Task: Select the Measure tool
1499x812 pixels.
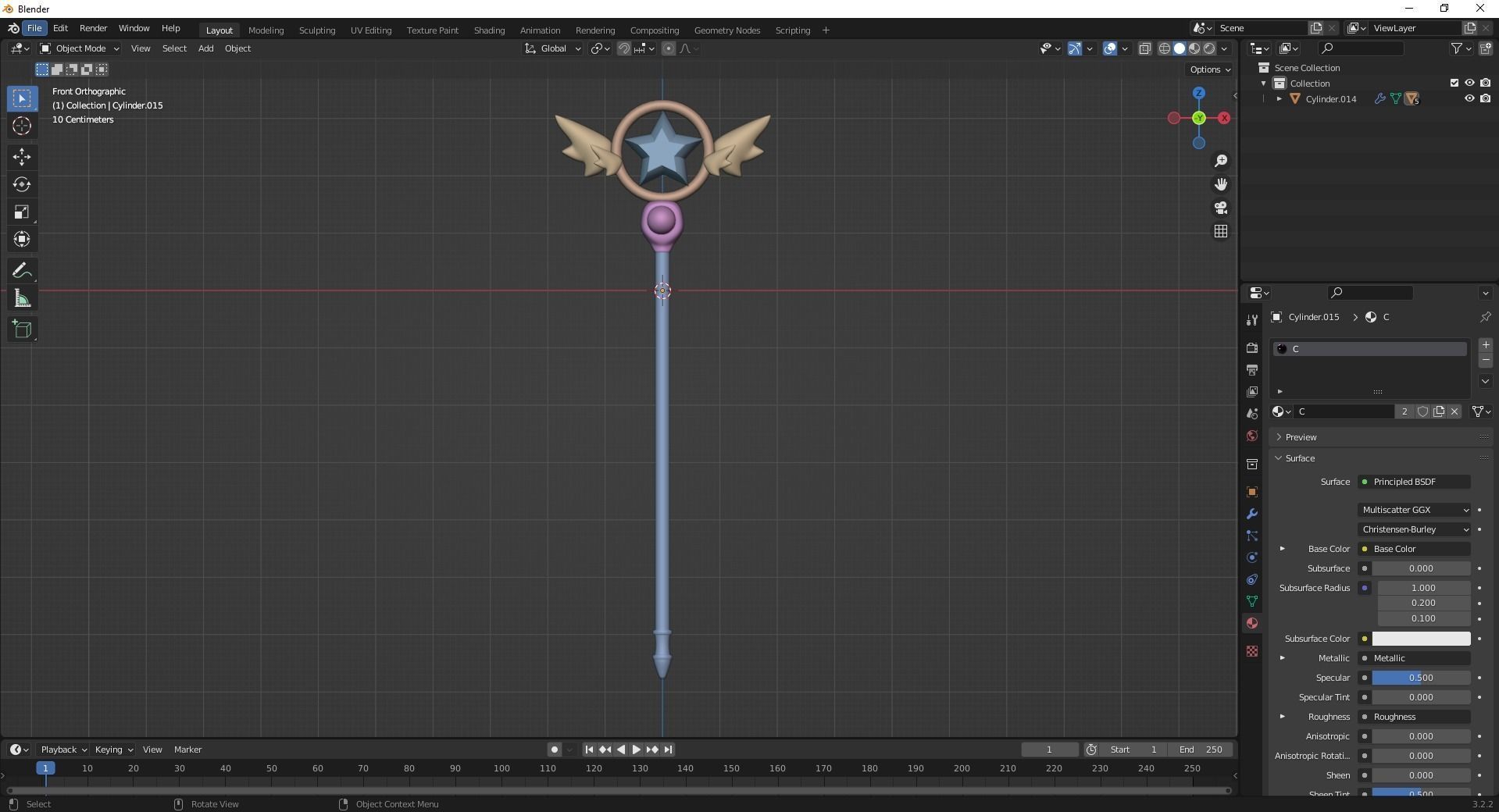Action: 22,298
